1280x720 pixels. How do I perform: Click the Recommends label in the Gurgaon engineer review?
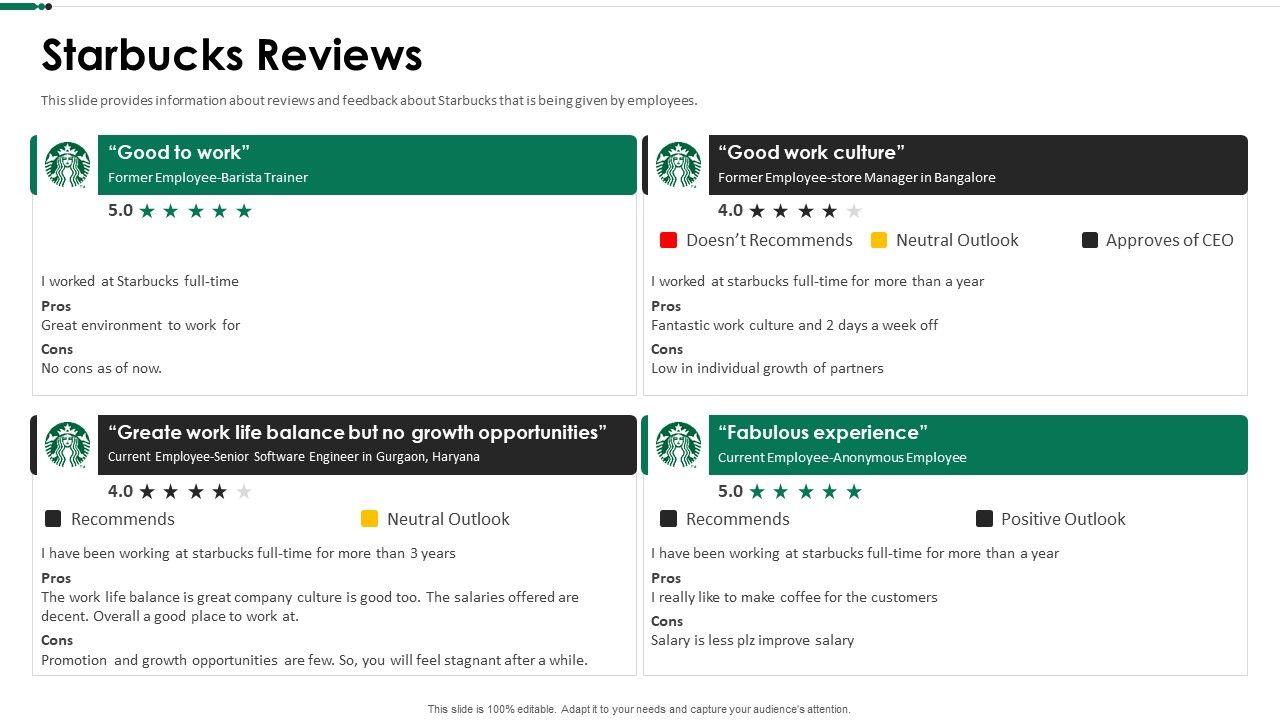click(x=123, y=519)
